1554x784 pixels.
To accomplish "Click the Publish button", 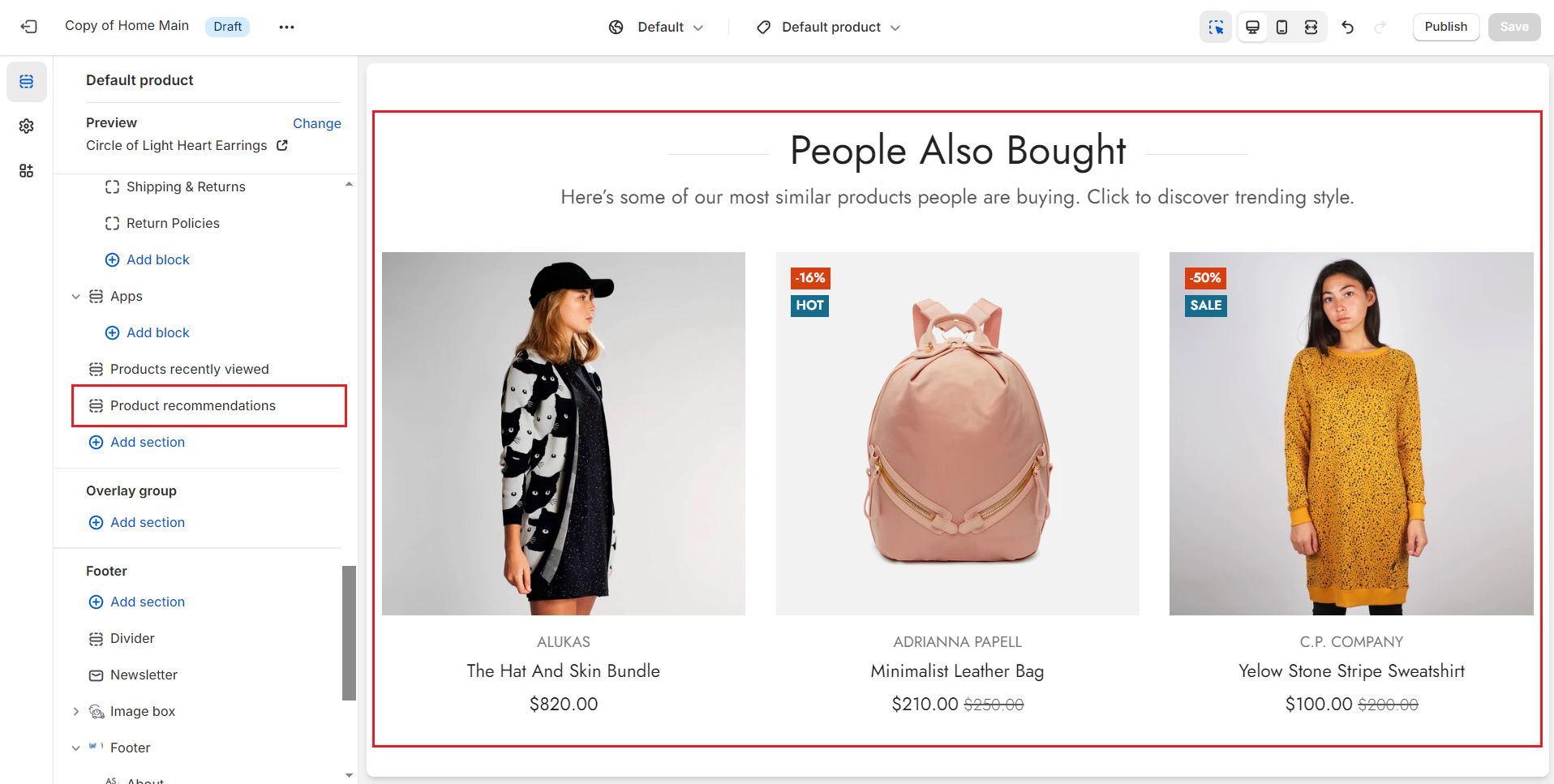I will (1445, 27).
